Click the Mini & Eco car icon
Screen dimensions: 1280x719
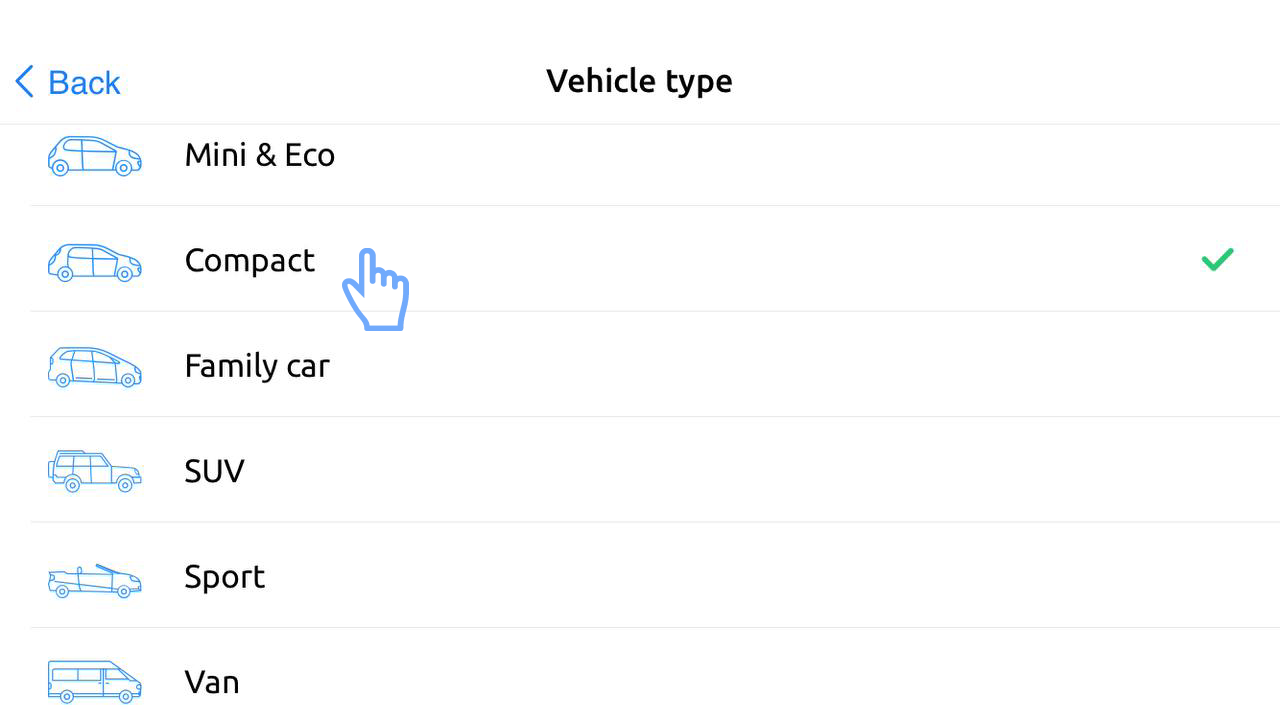pyautogui.click(x=94, y=156)
